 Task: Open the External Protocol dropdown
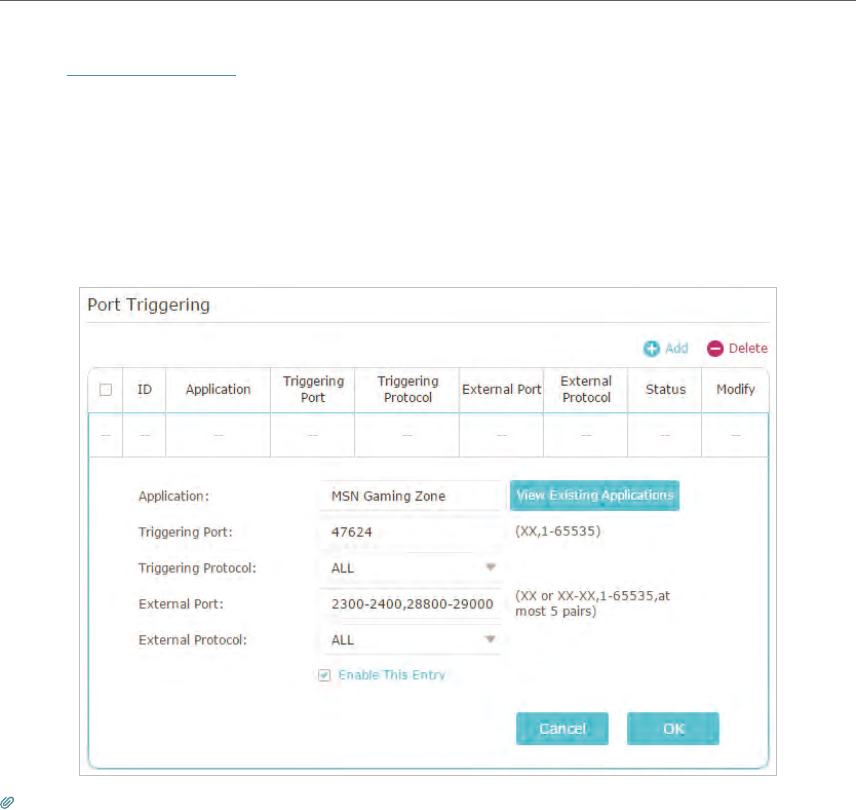coord(410,640)
